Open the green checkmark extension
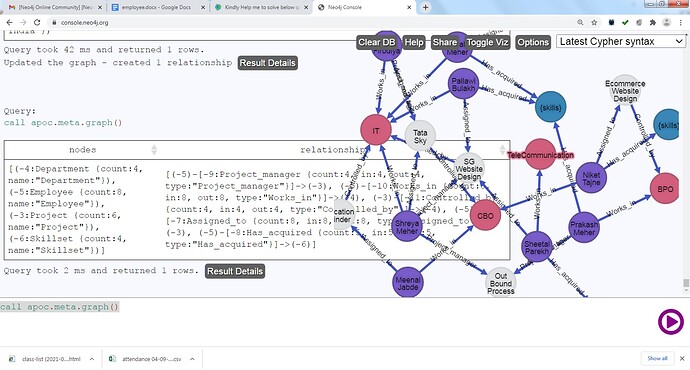Screen dimensions: 690x370 625,22
